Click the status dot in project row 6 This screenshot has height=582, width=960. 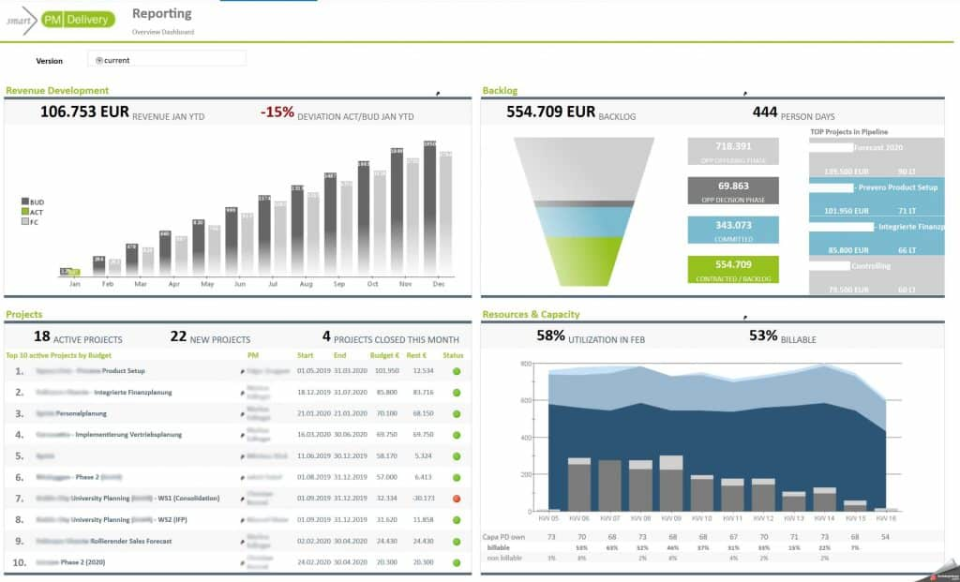pyautogui.click(x=457, y=478)
